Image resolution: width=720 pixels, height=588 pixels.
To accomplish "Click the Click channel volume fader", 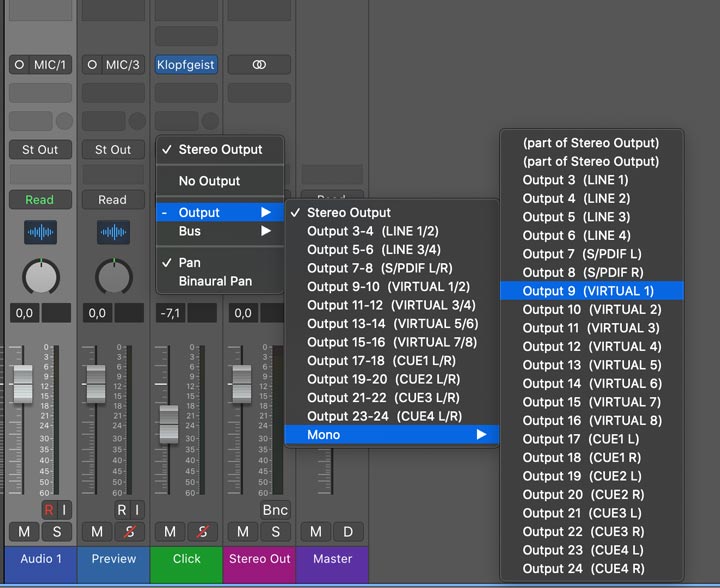I will (x=169, y=424).
